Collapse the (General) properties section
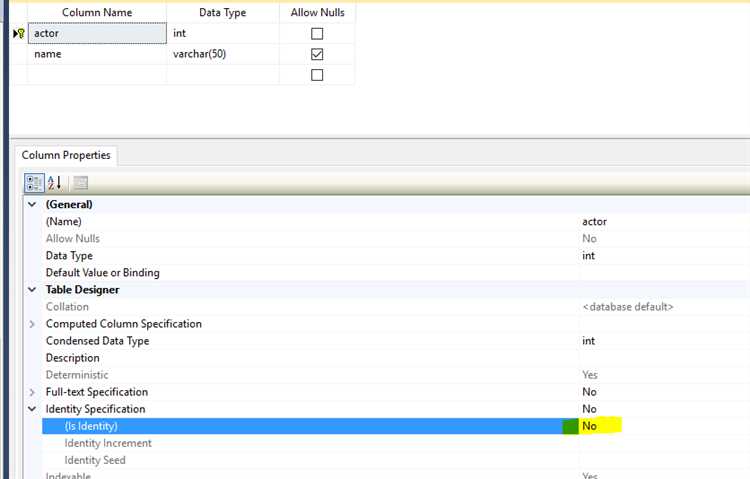 (x=32, y=204)
